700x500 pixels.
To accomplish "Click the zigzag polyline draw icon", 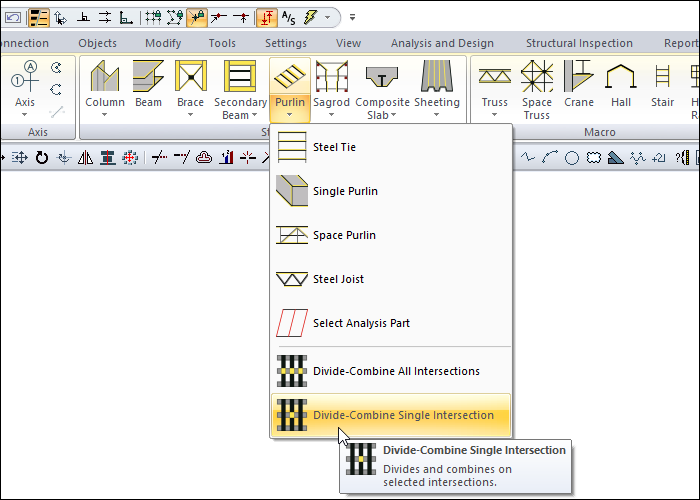I will click(x=528, y=157).
